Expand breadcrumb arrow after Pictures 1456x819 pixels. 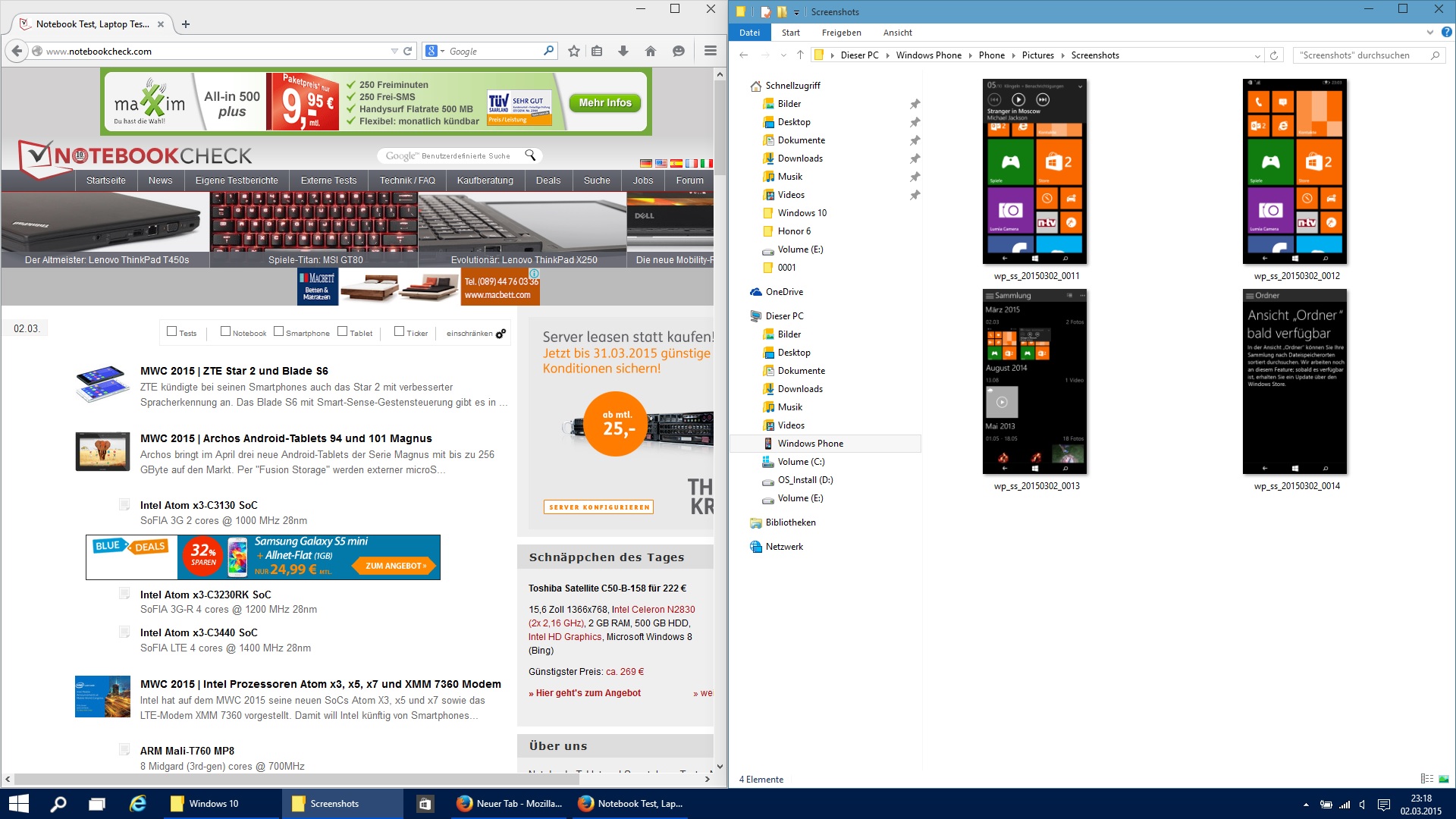1062,55
